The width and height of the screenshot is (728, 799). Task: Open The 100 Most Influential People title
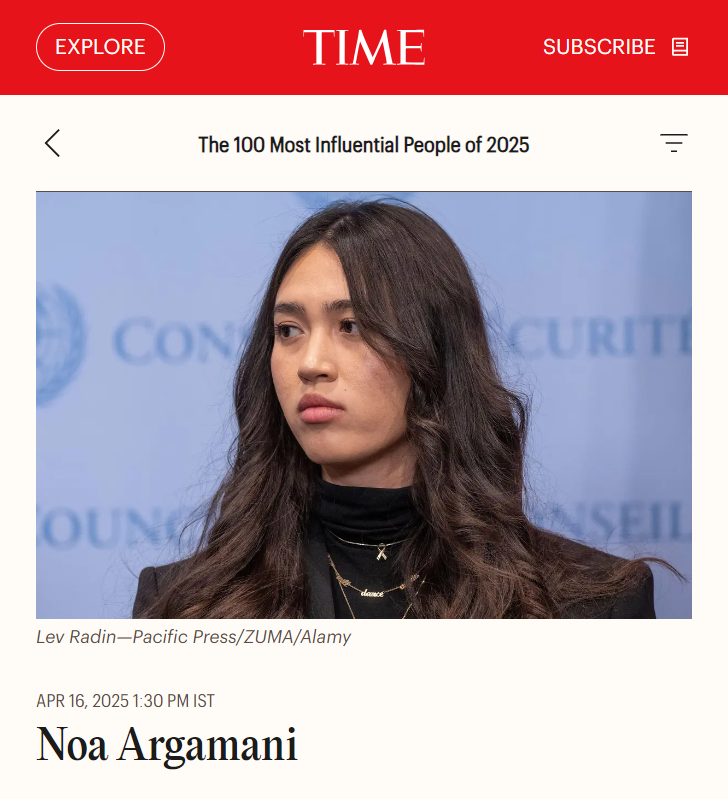[364, 145]
